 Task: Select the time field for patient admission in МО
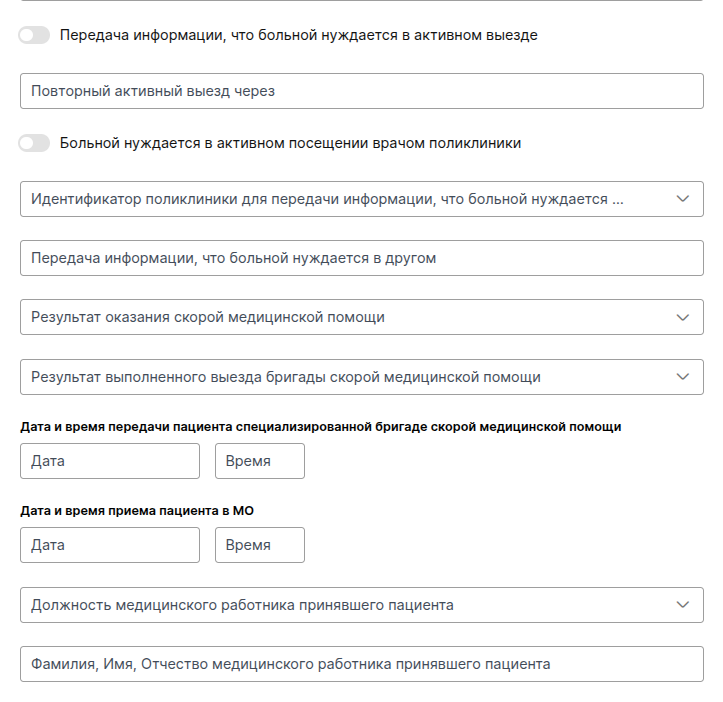click(x=259, y=545)
